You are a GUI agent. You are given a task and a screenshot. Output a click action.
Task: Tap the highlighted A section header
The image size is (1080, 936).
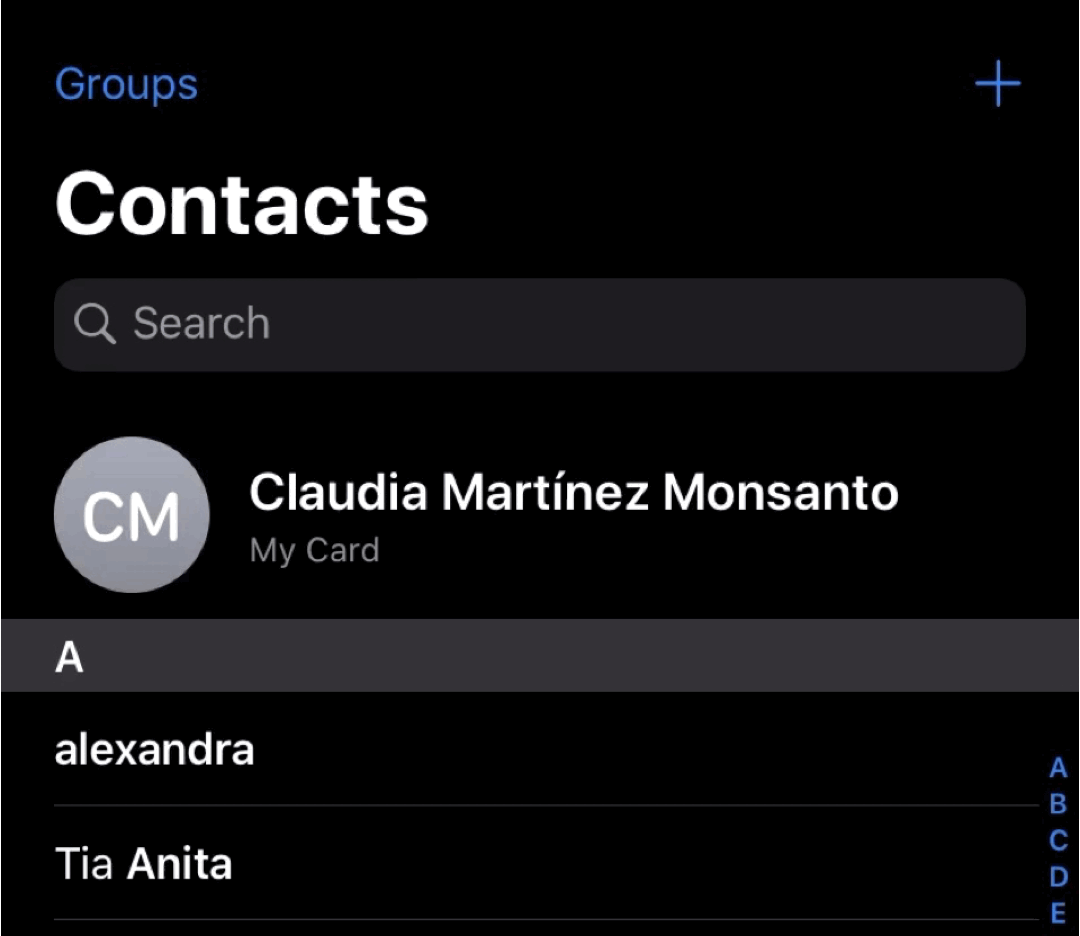click(x=68, y=655)
